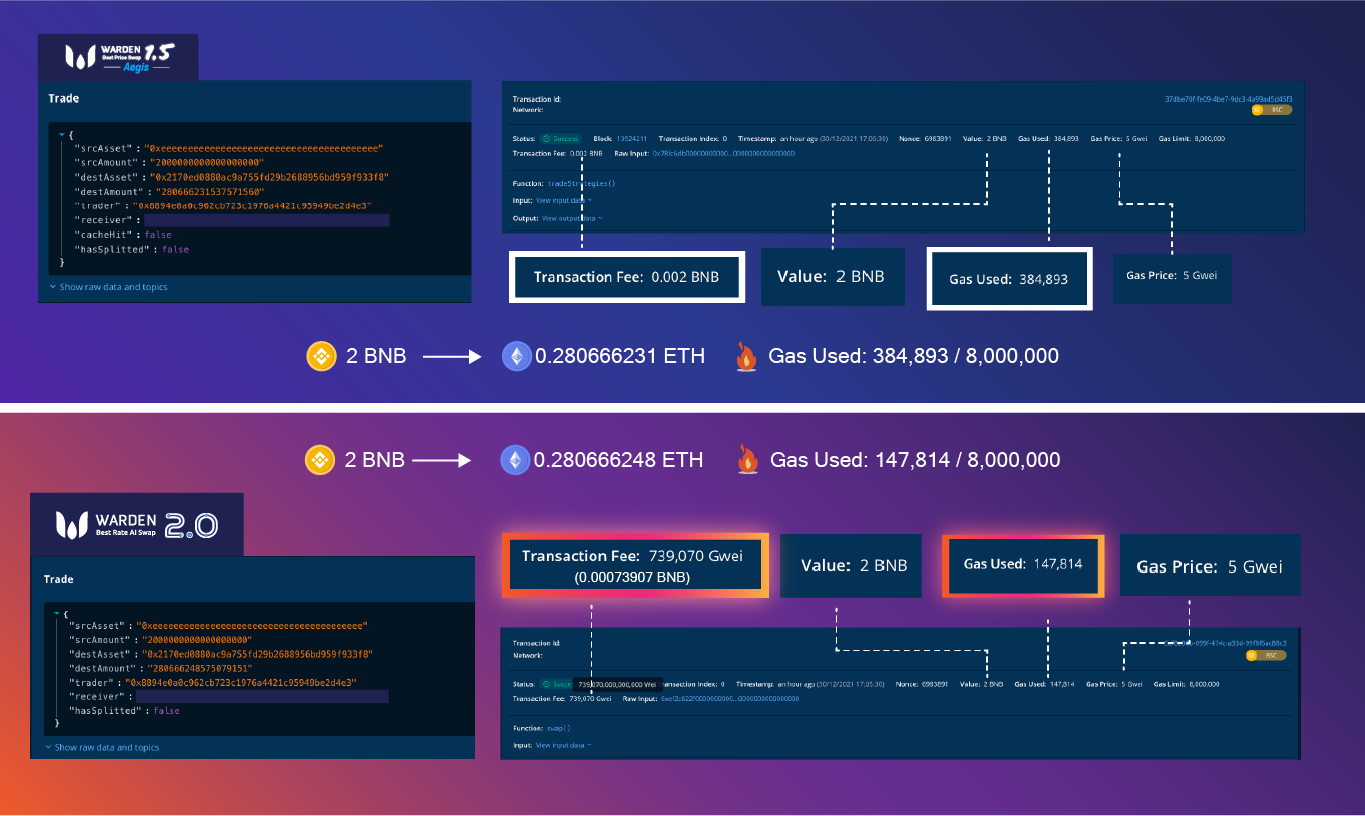Click the flame icon beside Gas Used: 384,893
Viewport: 1365px width, 816px height.
pos(744,355)
